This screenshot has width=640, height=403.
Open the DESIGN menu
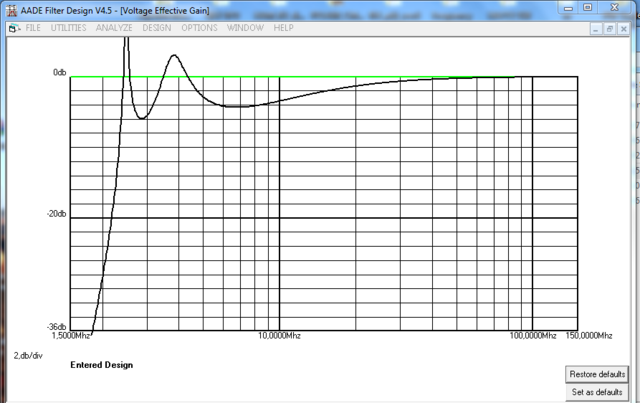pyautogui.click(x=157, y=28)
